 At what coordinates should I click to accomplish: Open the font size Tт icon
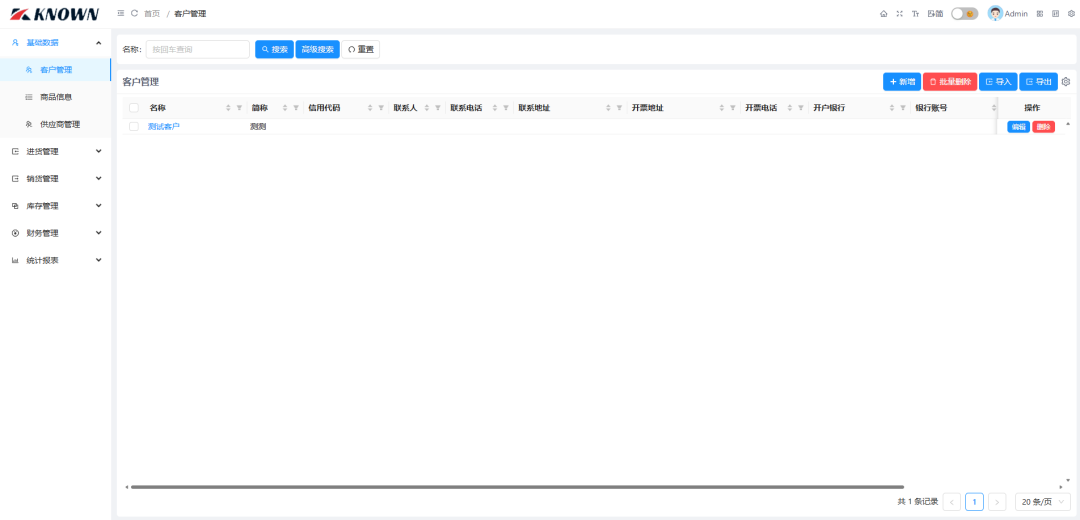(915, 14)
